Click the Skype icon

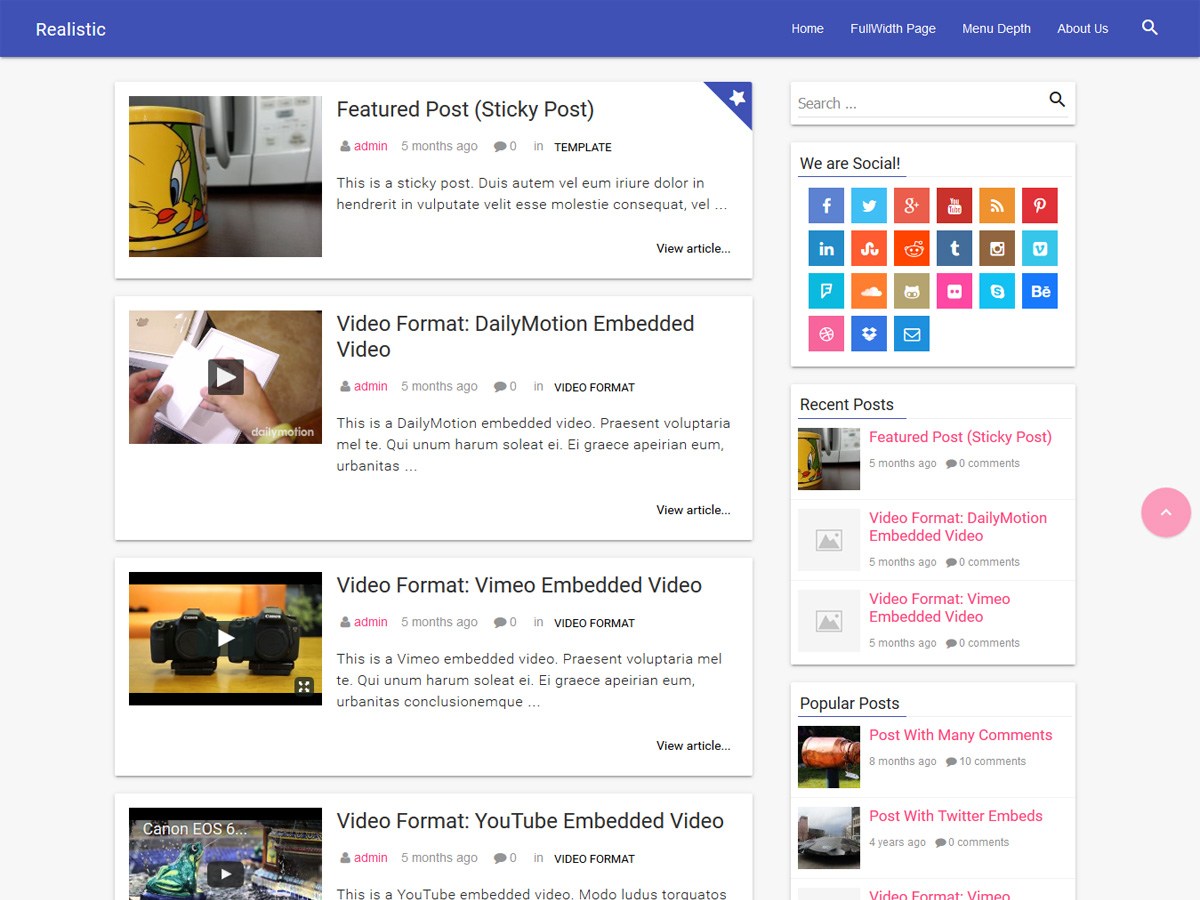coord(997,291)
